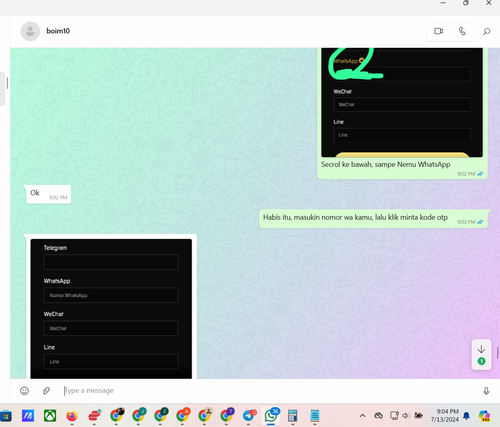
Task: Open Calculator from the taskbar
Action: tap(293, 416)
